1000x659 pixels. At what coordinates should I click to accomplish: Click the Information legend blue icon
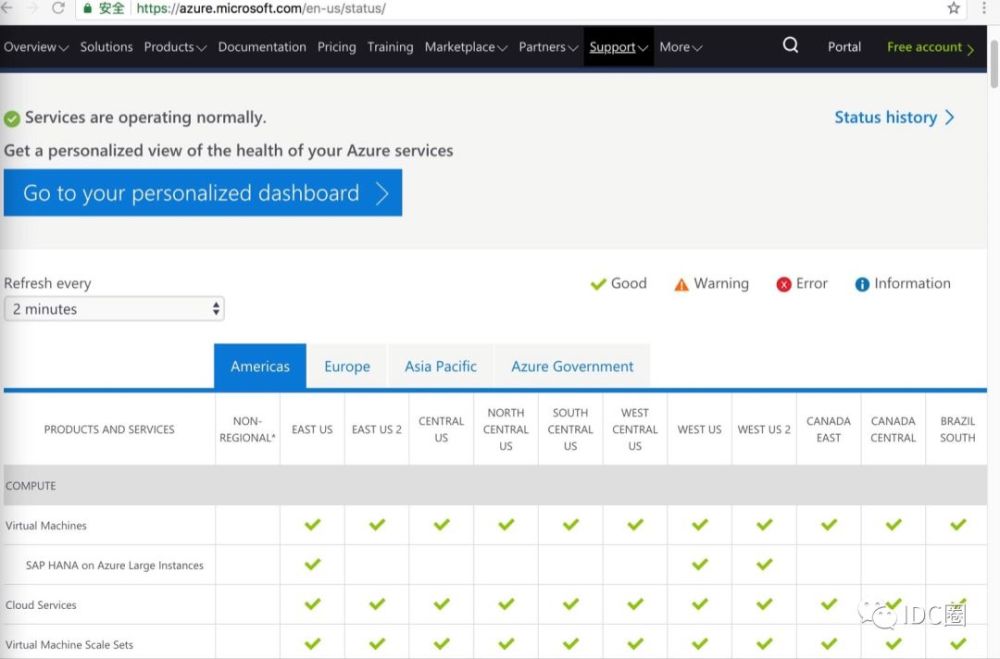click(x=862, y=284)
